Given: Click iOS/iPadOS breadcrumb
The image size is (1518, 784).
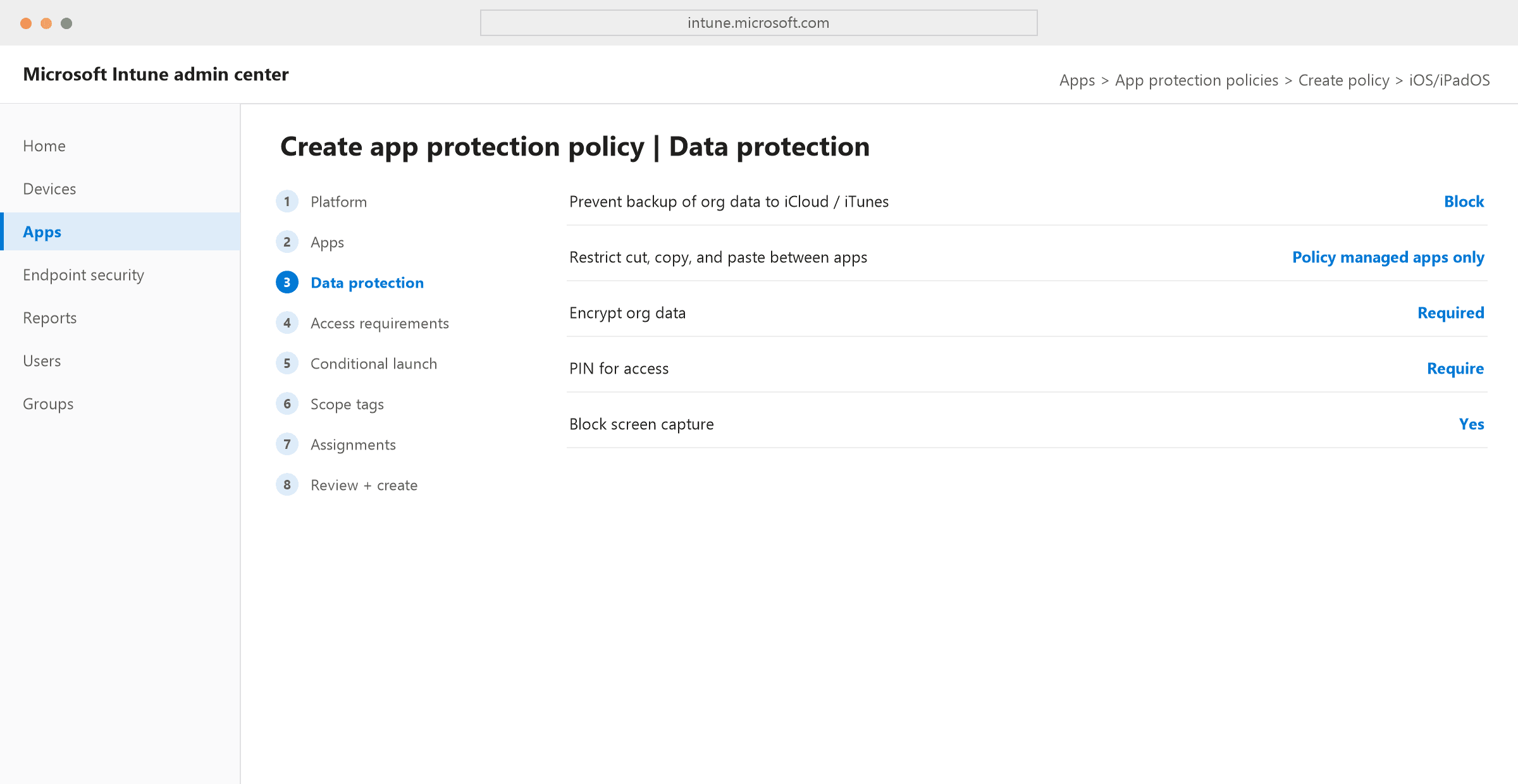Looking at the screenshot, I should [1449, 80].
